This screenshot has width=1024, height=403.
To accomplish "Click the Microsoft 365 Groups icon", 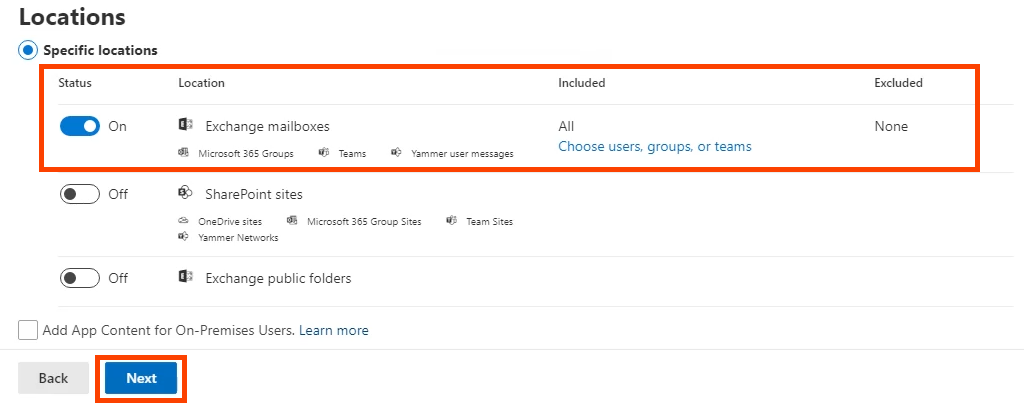I will click(x=184, y=153).
